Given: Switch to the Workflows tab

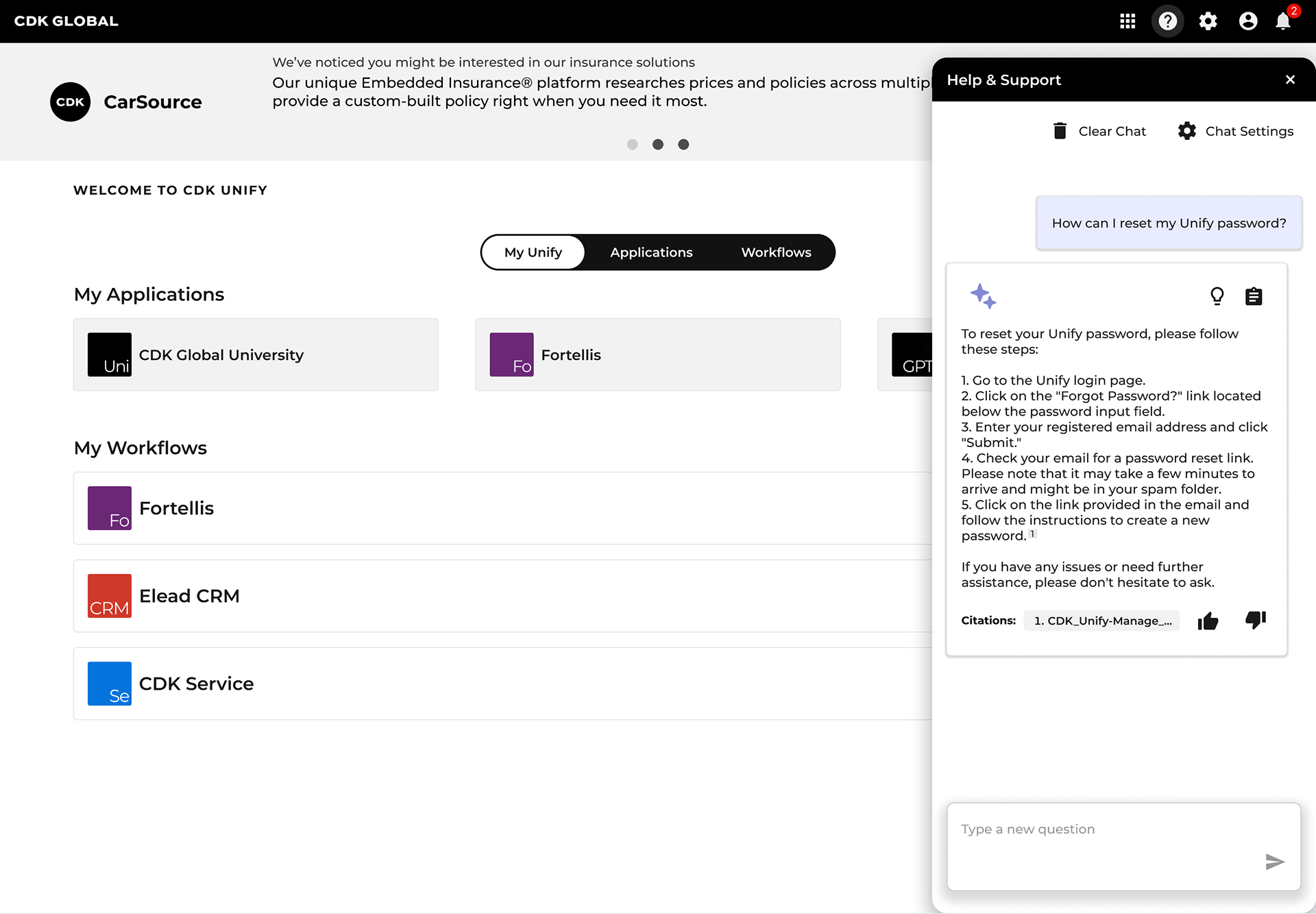Looking at the screenshot, I should click(776, 252).
